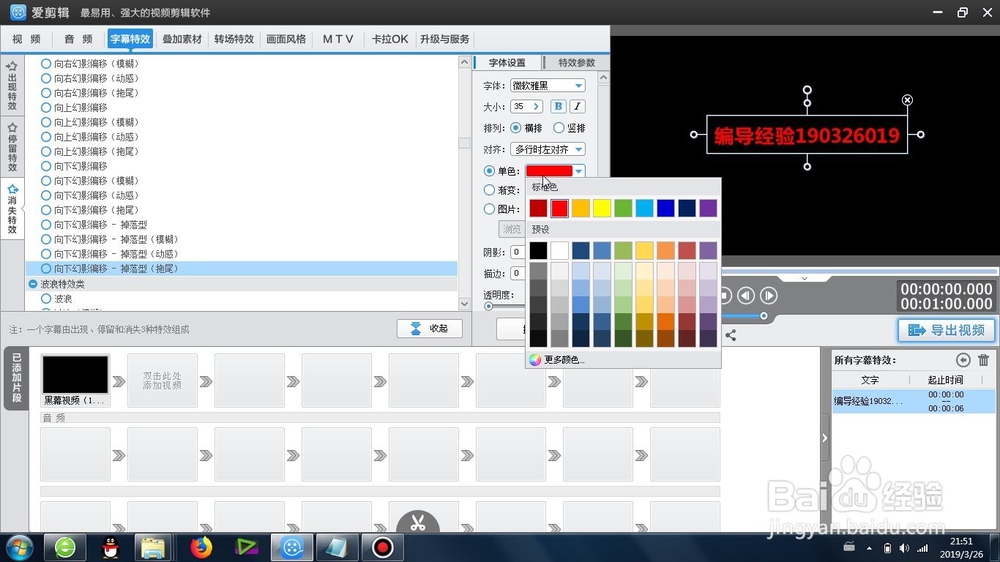
Task: Open the disappear effects side tab
Action: click(12, 209)
